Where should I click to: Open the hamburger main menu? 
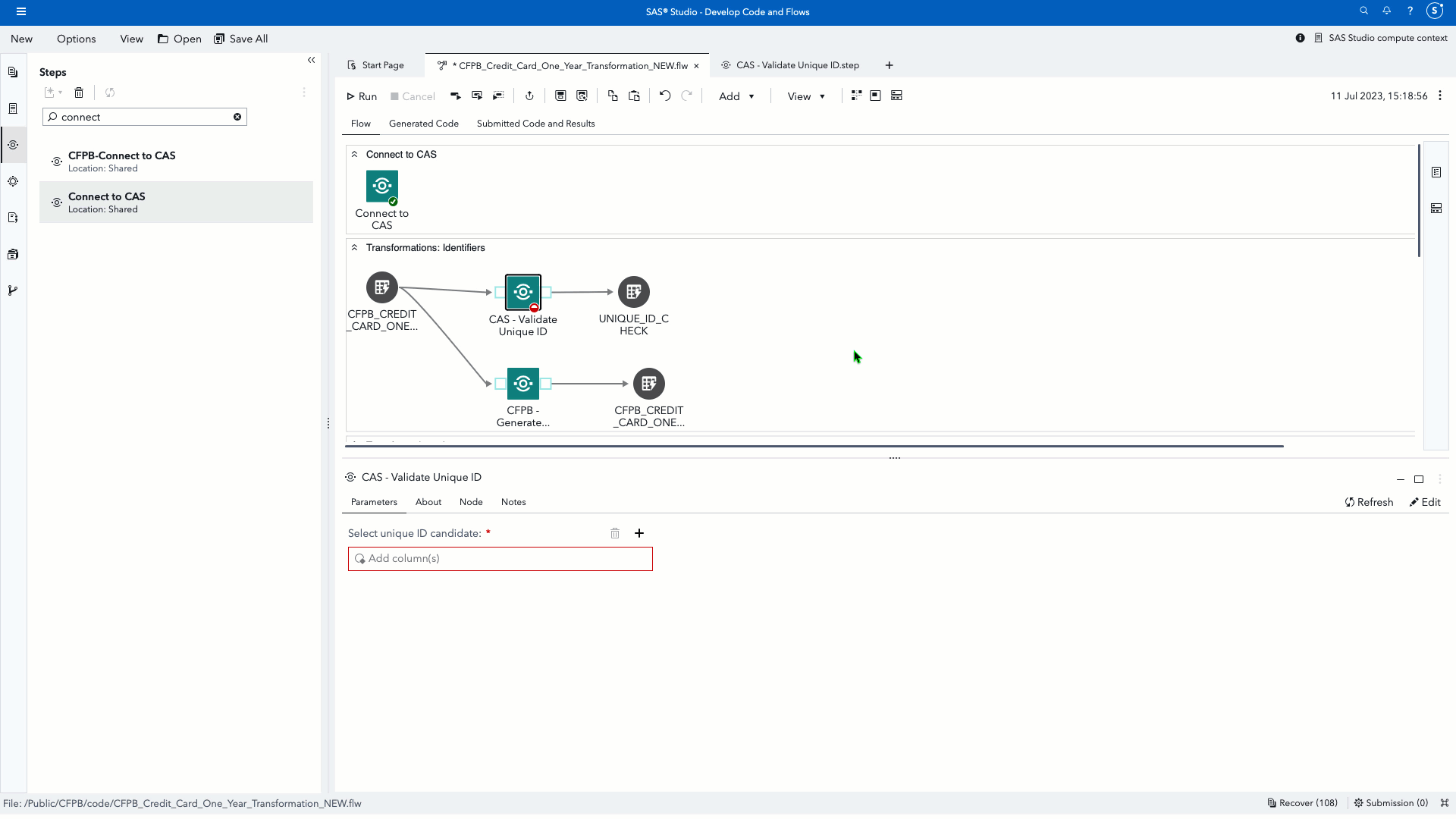pos(21,11)
